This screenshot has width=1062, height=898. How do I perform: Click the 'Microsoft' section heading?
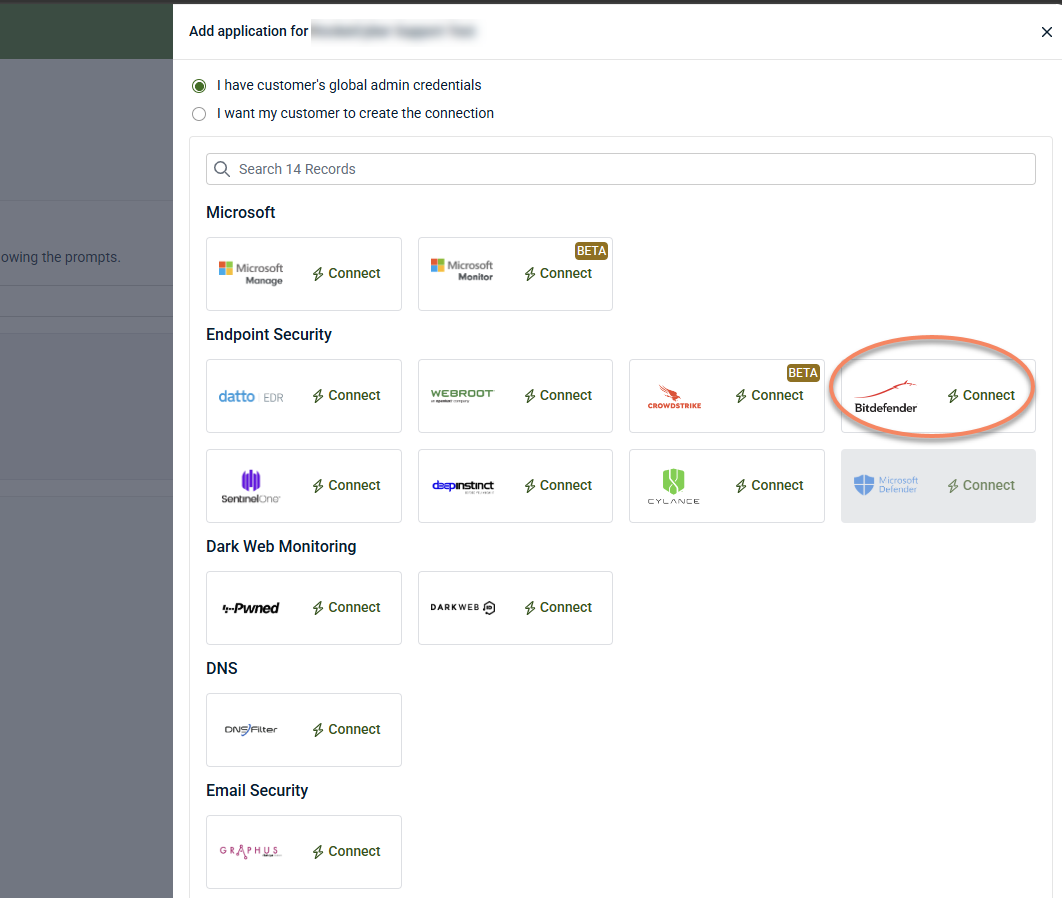tap(240, 213)
